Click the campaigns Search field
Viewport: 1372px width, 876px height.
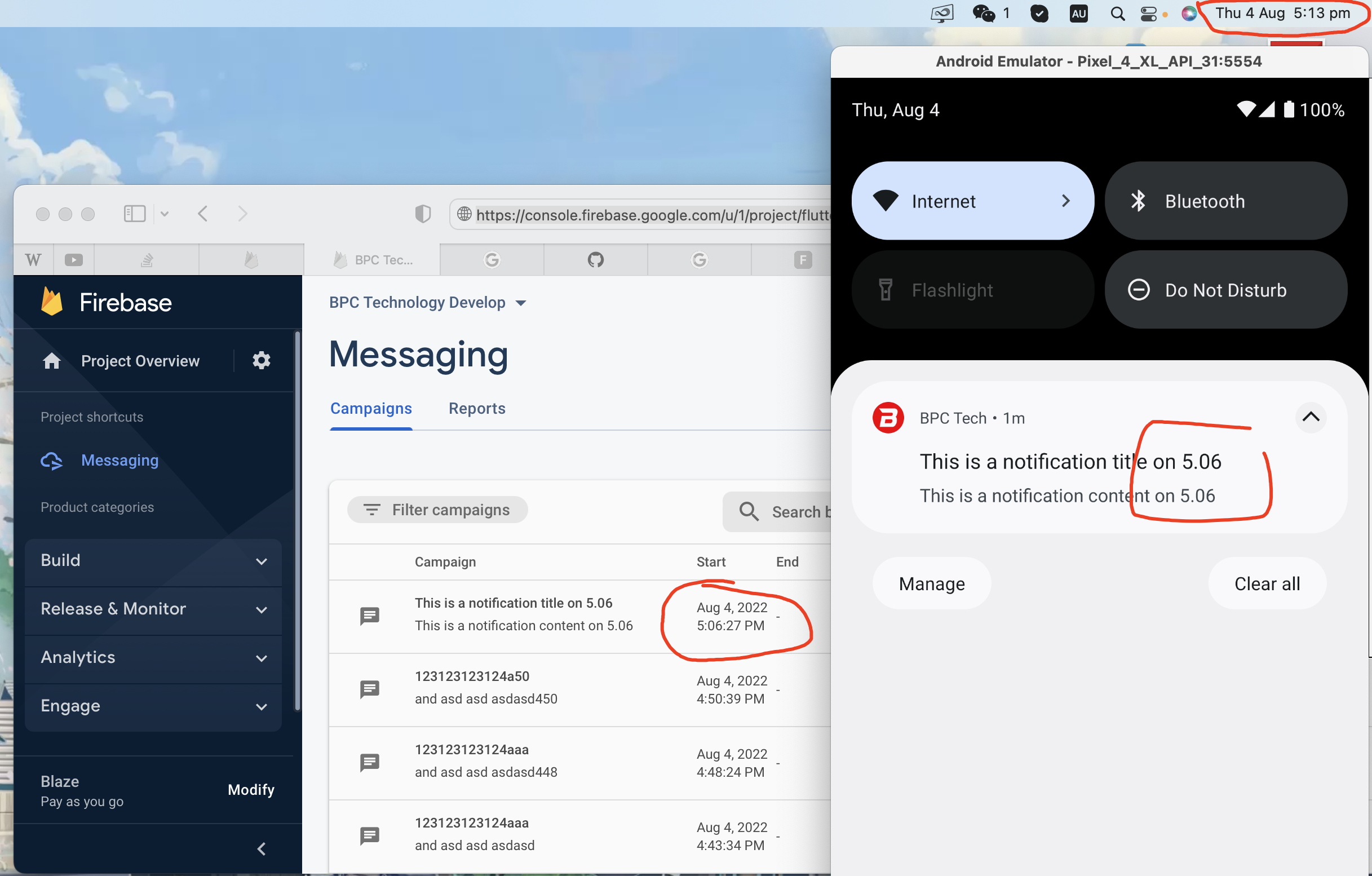[778, 512]
